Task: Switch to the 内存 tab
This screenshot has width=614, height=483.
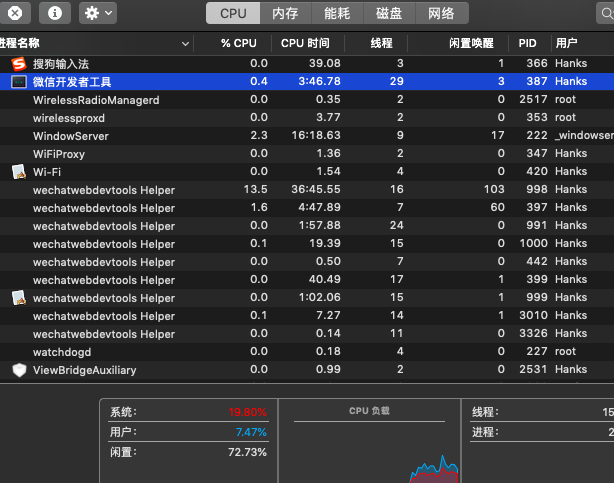Action: (x=285, y=13)
